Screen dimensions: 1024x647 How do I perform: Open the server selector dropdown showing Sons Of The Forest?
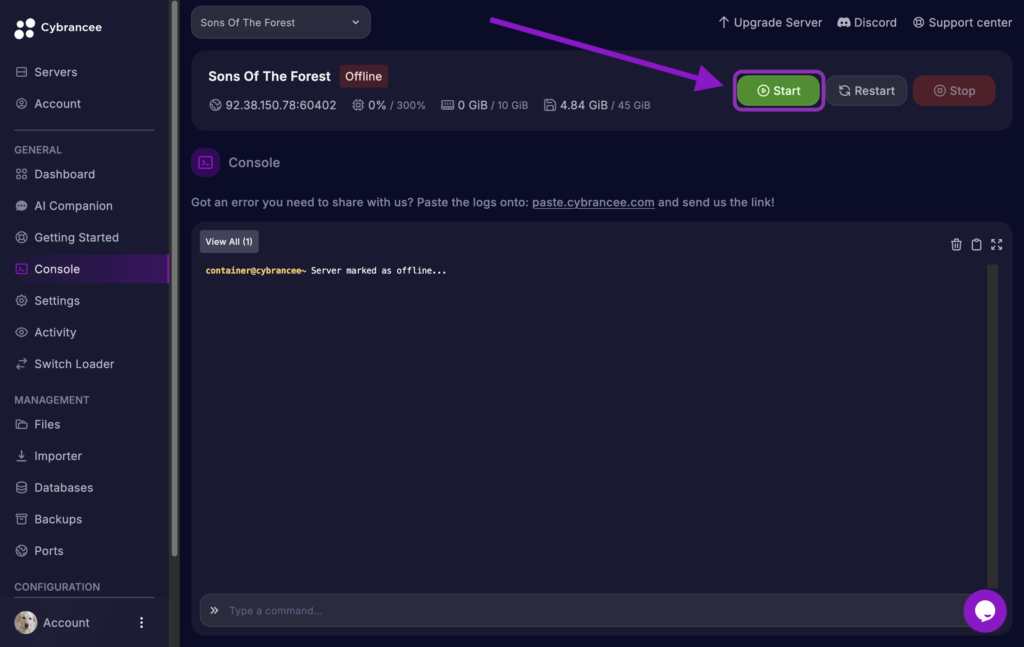pos(280,22)
